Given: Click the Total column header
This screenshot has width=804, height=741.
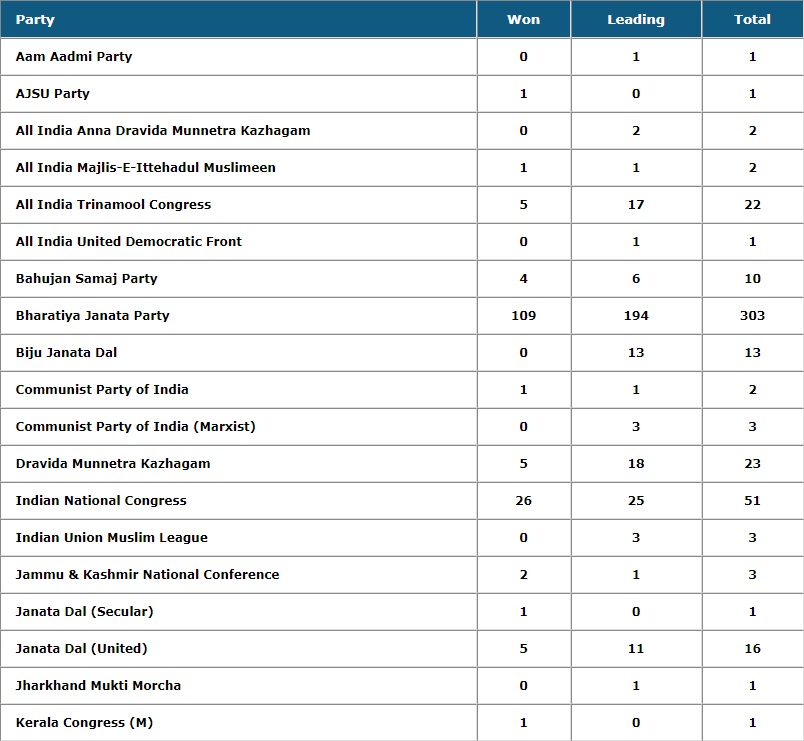Looking at the screenshot, I should coord(752,19).
